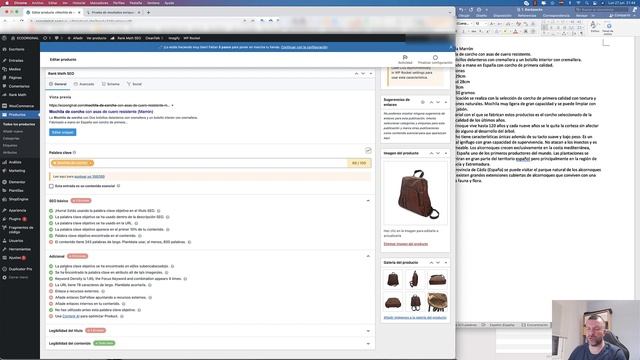
Task: Open WooCommerce in the sidebar
Action: click(x=21, y=106)
